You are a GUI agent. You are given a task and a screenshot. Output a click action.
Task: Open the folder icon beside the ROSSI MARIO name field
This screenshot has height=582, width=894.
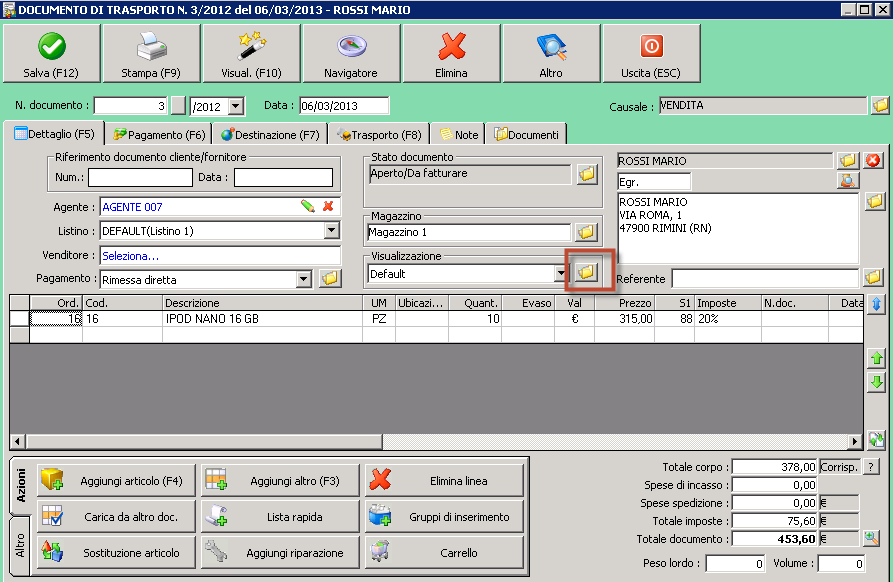tap(848, 161)
